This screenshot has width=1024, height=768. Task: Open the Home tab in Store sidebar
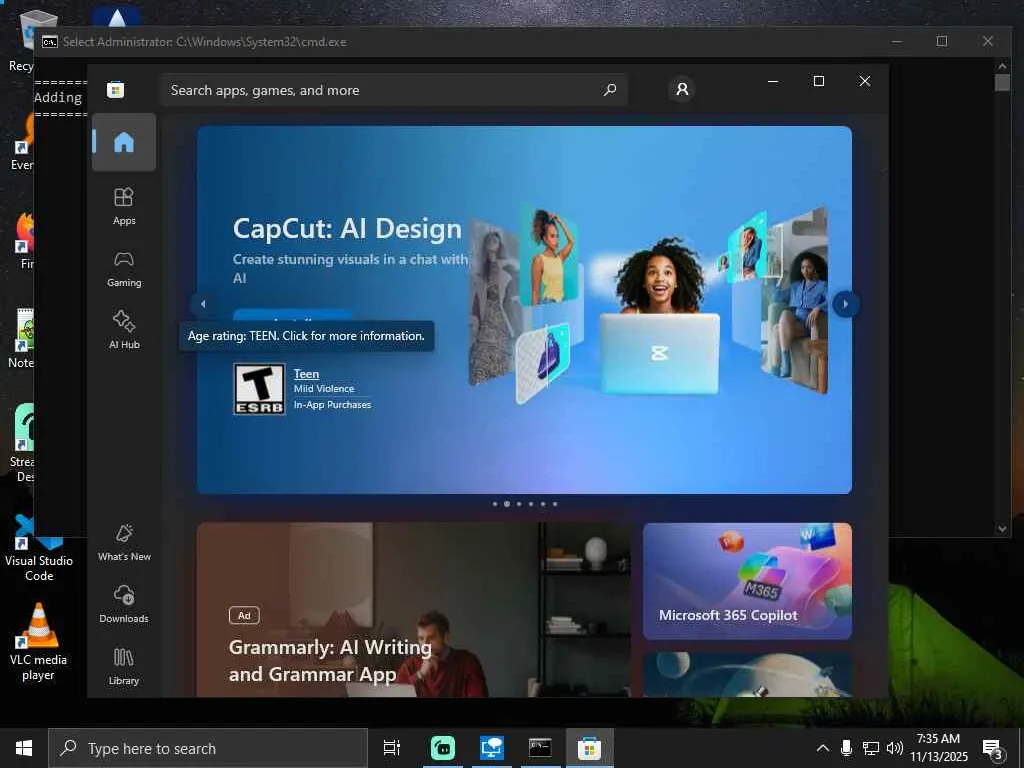(123, 142)
